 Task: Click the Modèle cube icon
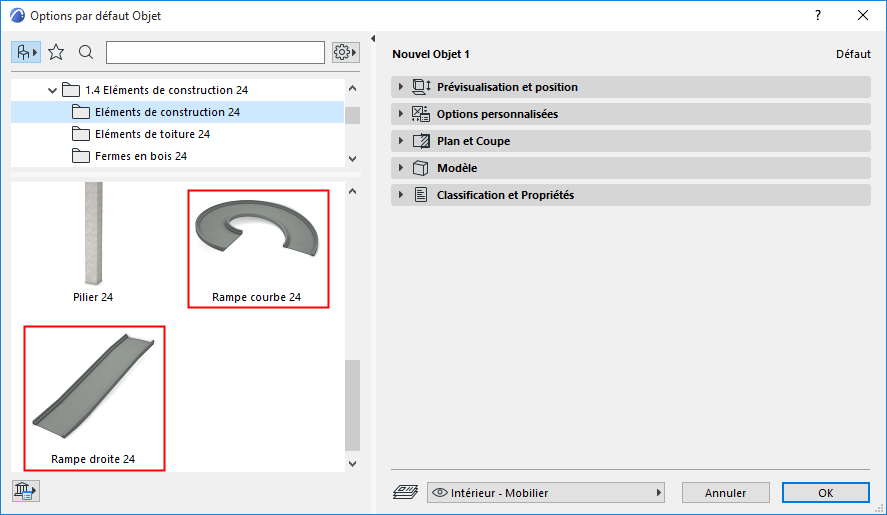[x=420, y=168]
